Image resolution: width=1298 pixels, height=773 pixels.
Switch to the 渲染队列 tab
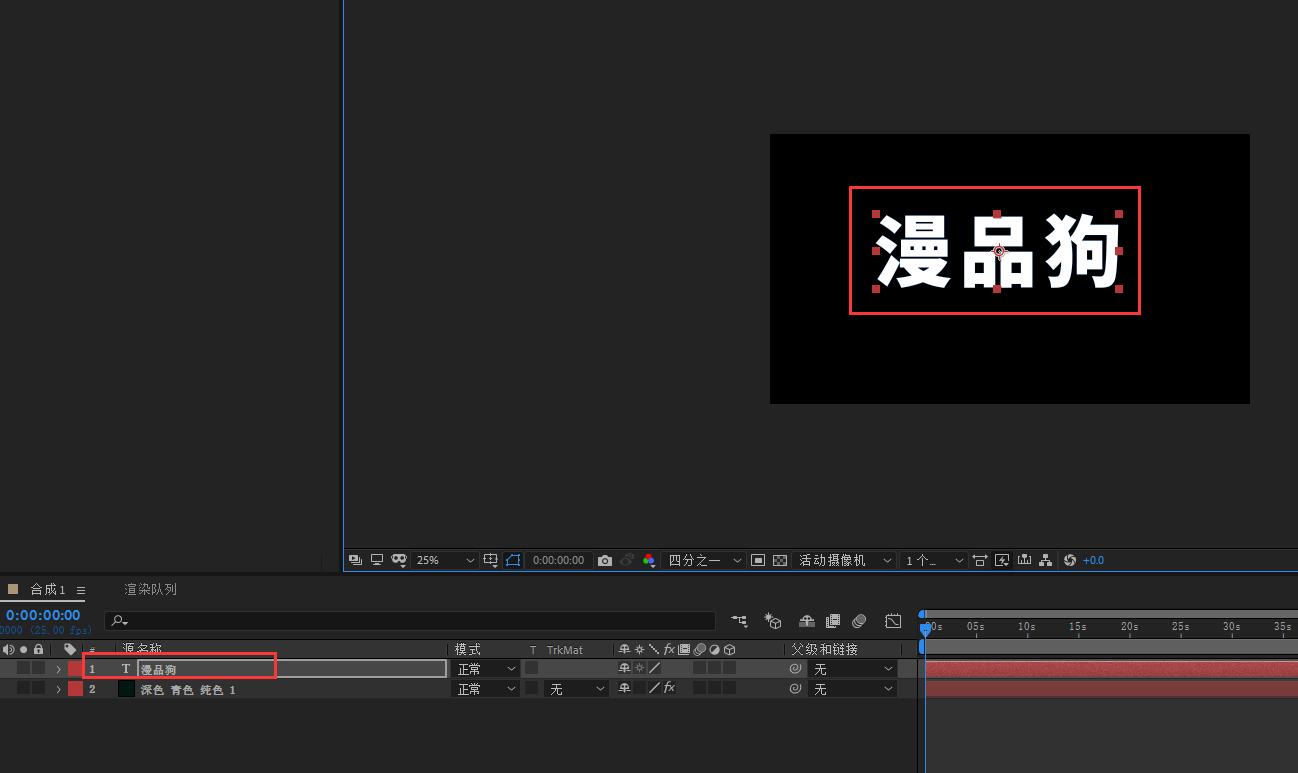[150, 589]
